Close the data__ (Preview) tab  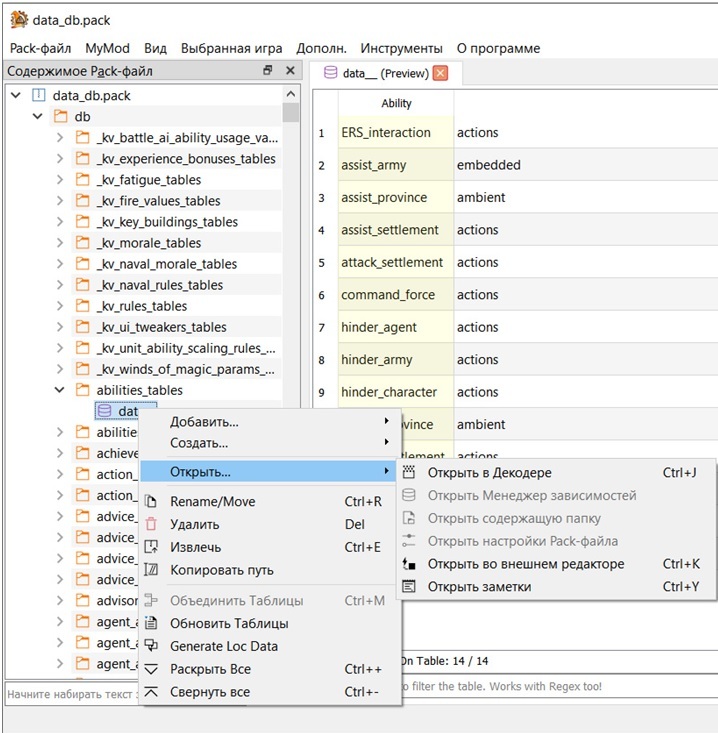pos(440,73)
